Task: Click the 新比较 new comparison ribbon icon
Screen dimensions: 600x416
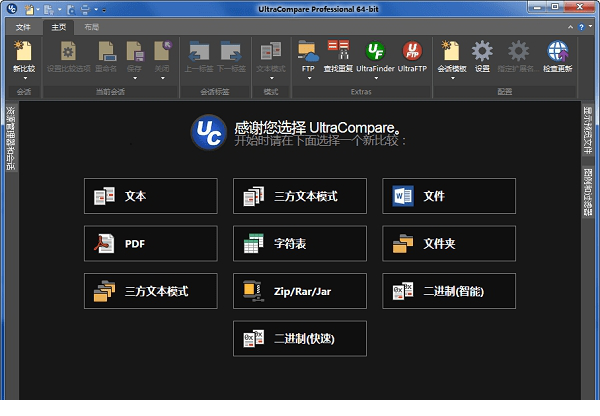Action: 24,51
